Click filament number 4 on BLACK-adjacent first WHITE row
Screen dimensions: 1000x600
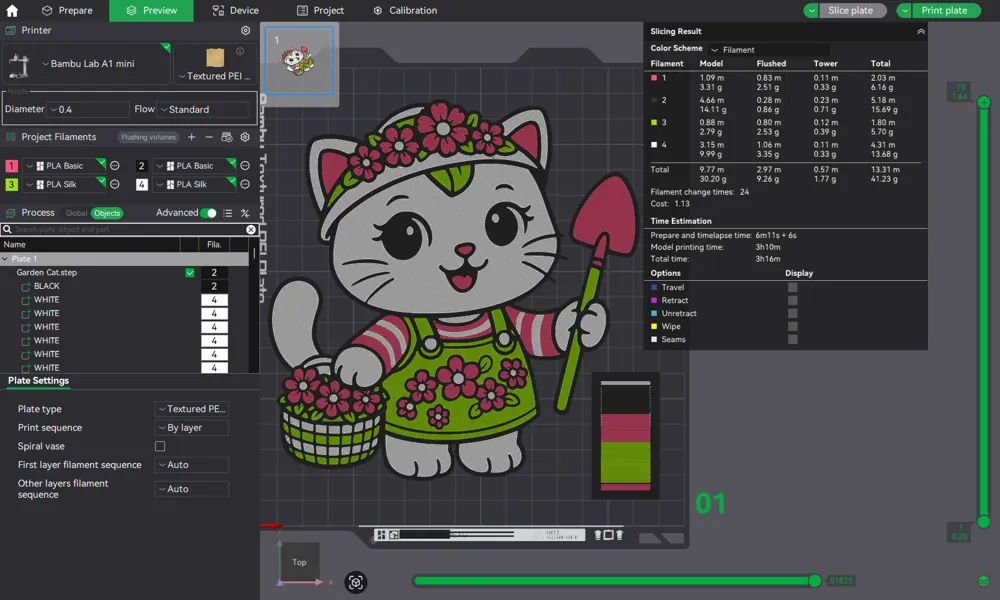[x=214, y=300]
